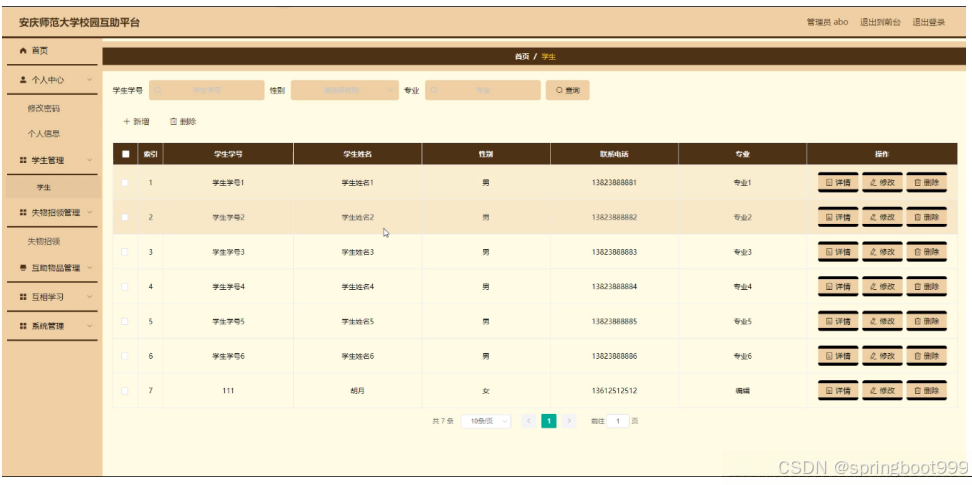Viewport: 972px width, 485px height.
Task: Open 修改密码 in sidebar
Action: pyautogui.click(x=43, y=109)
